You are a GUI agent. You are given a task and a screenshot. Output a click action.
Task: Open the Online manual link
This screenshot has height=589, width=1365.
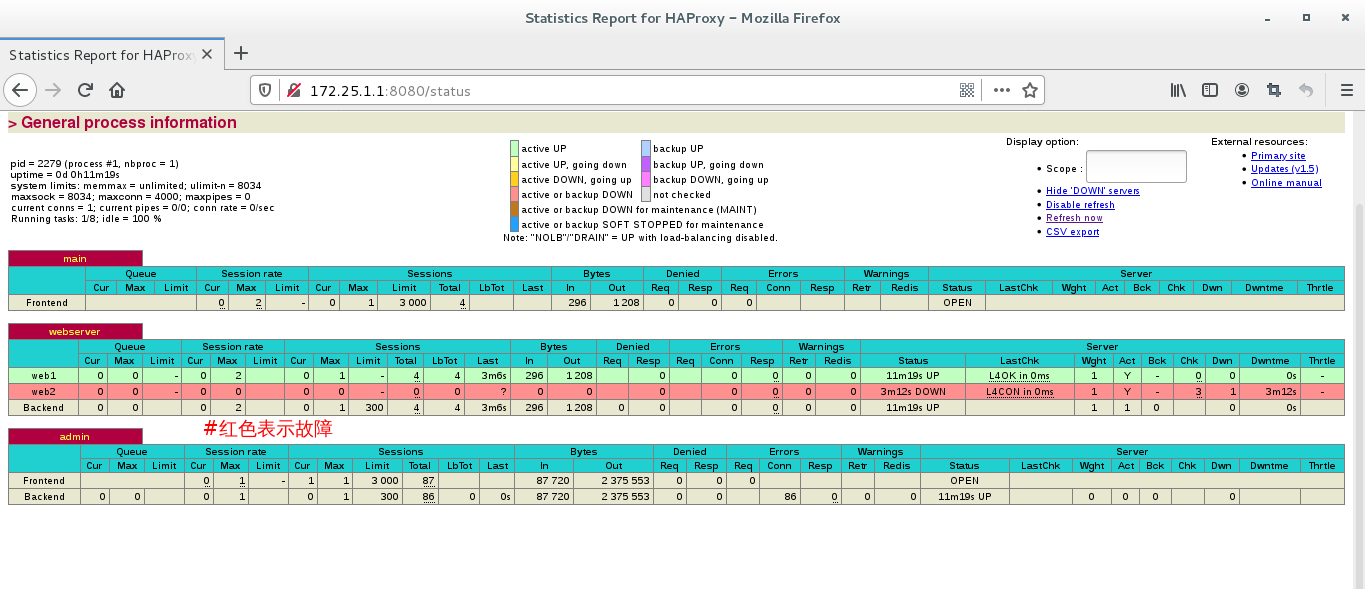coord(1286,183)
